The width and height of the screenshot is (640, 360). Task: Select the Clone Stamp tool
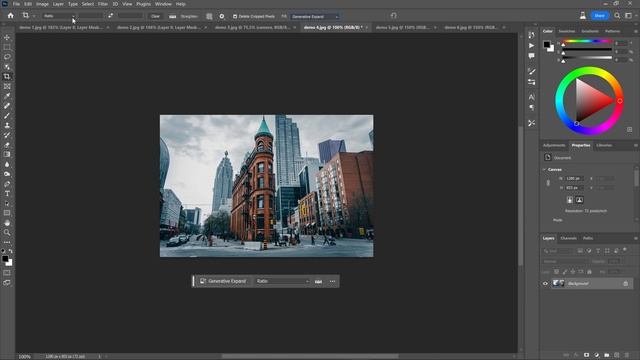pos(7,125)
